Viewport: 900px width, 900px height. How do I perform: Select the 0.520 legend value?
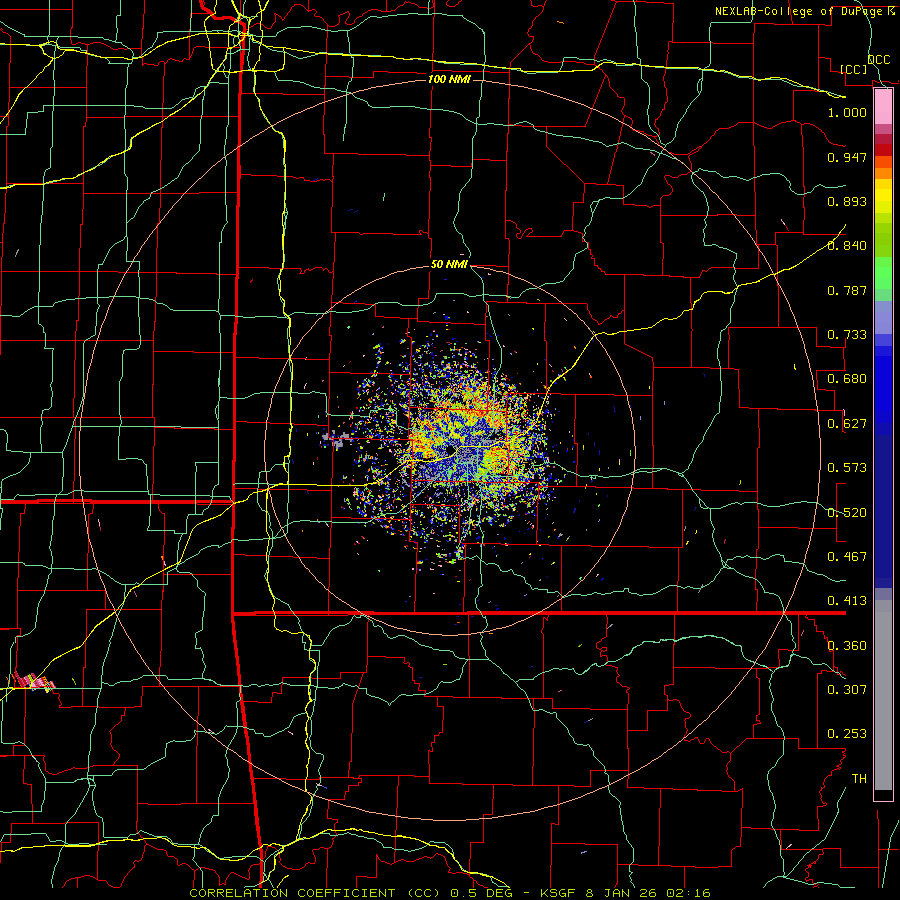point(847,513)
